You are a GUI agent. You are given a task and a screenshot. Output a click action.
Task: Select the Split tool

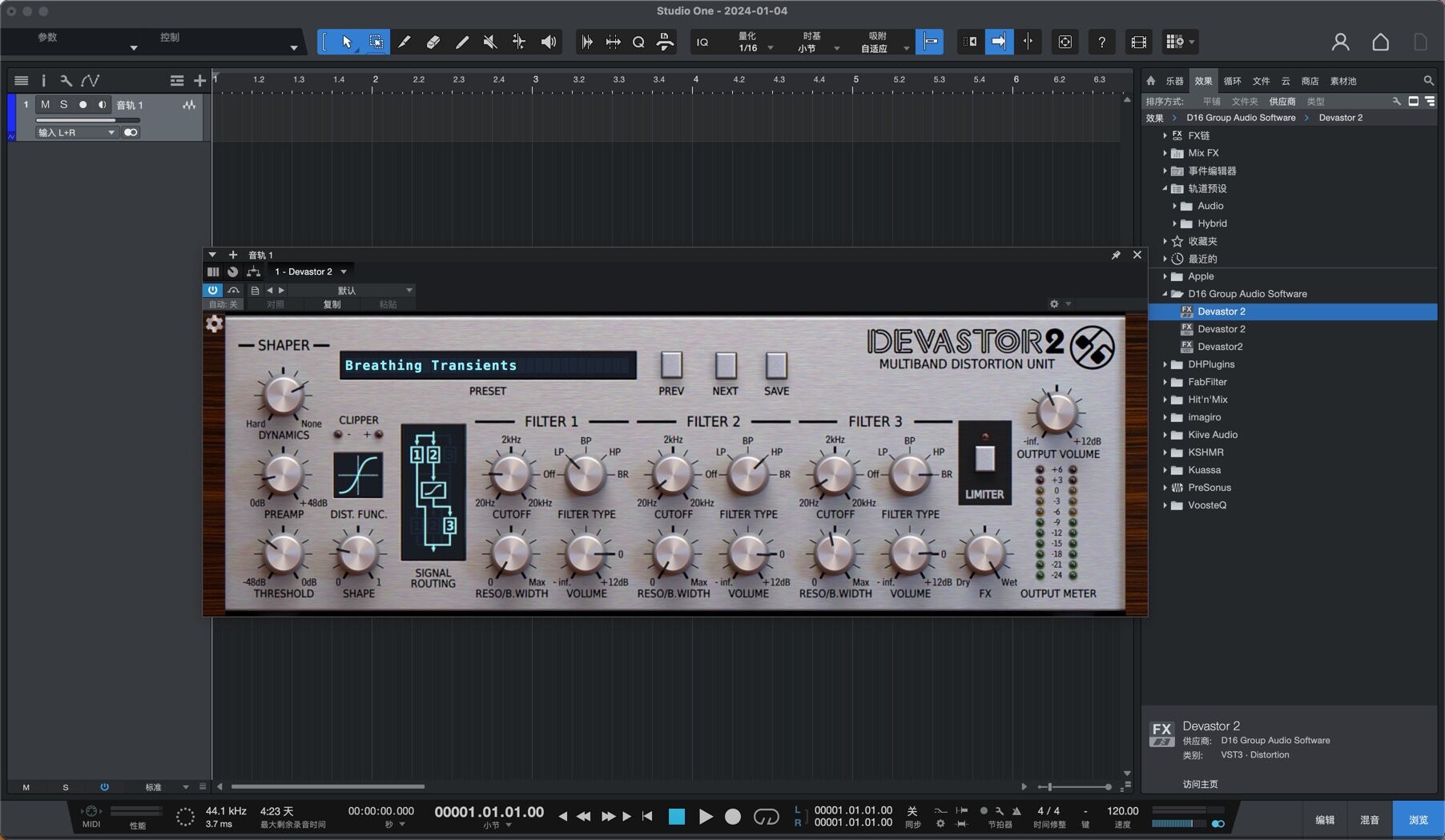[x=405, y=42]
